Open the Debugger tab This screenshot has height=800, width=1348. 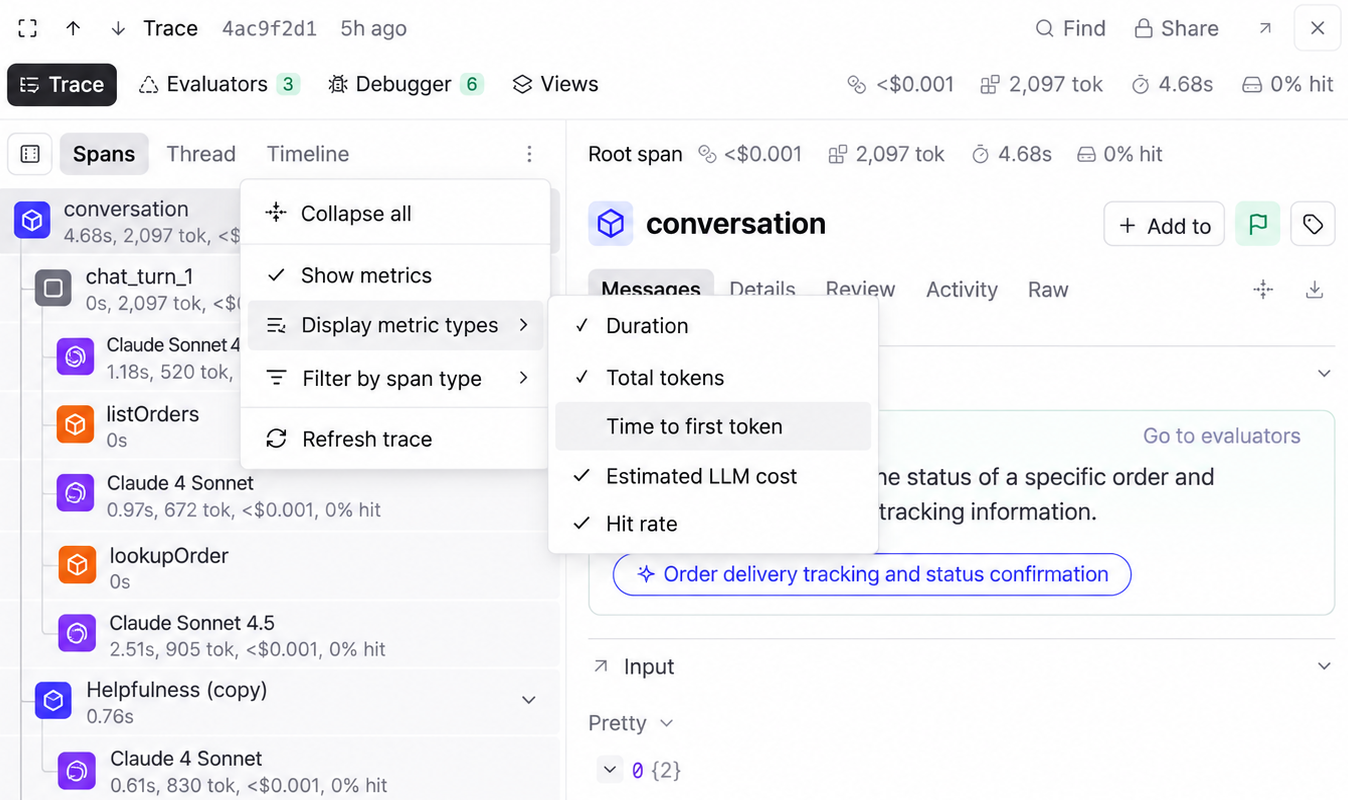coord(406,85)
